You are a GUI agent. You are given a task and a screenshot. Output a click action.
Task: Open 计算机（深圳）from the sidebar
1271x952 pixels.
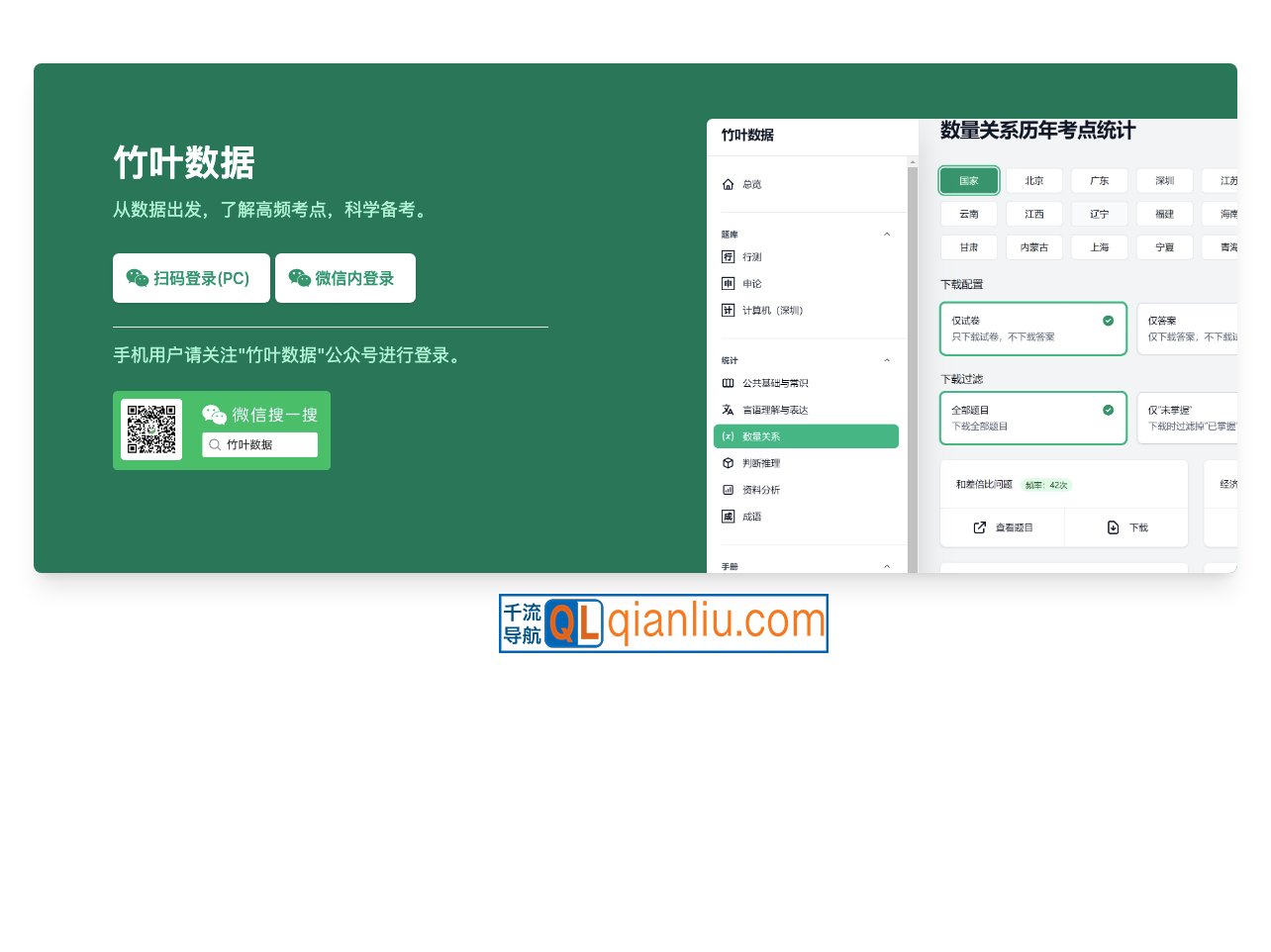(x=730, y=310)
